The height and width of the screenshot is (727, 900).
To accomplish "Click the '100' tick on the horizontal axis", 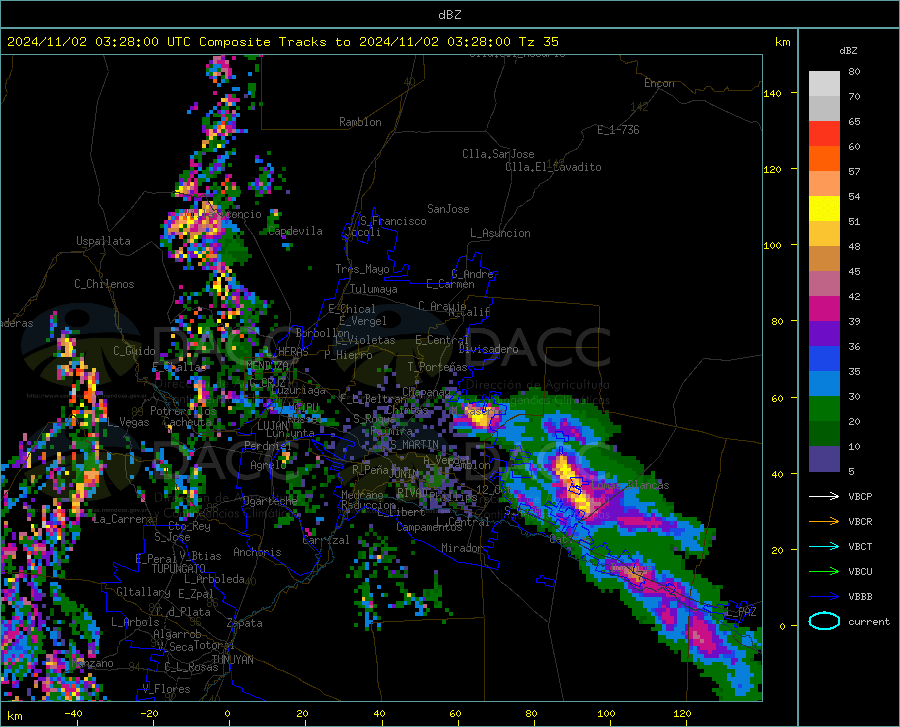I will click(x=606, y=713).
